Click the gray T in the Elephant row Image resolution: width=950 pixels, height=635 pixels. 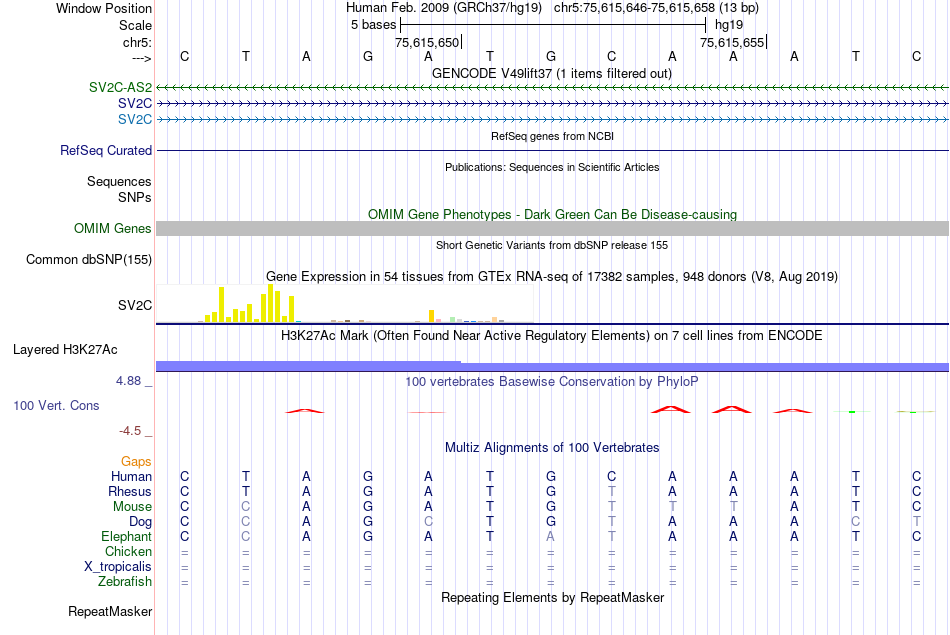coord(611,536)
